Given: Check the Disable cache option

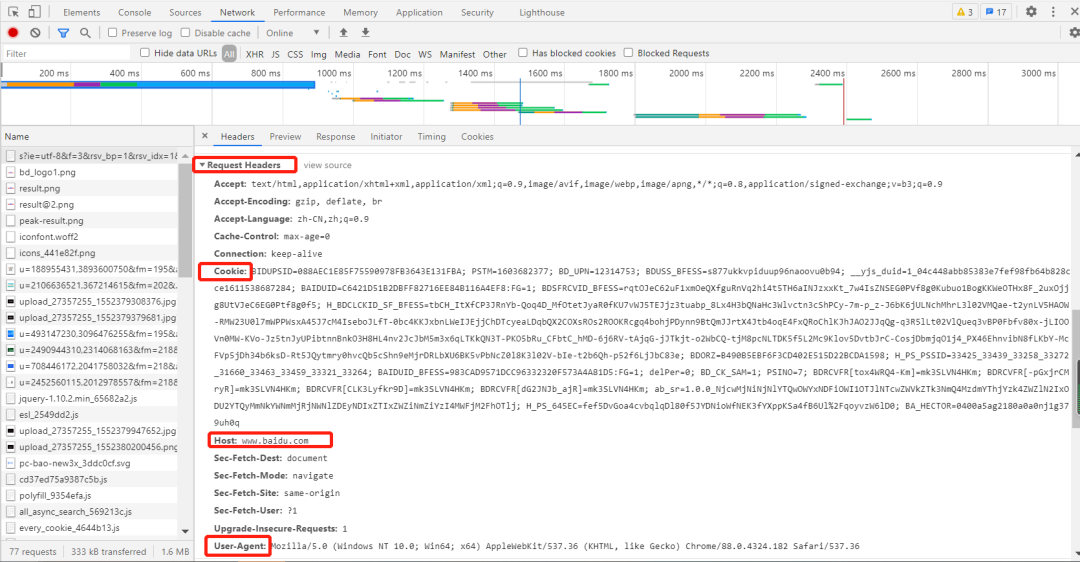Looking at the screenshot, I should 186,33.
